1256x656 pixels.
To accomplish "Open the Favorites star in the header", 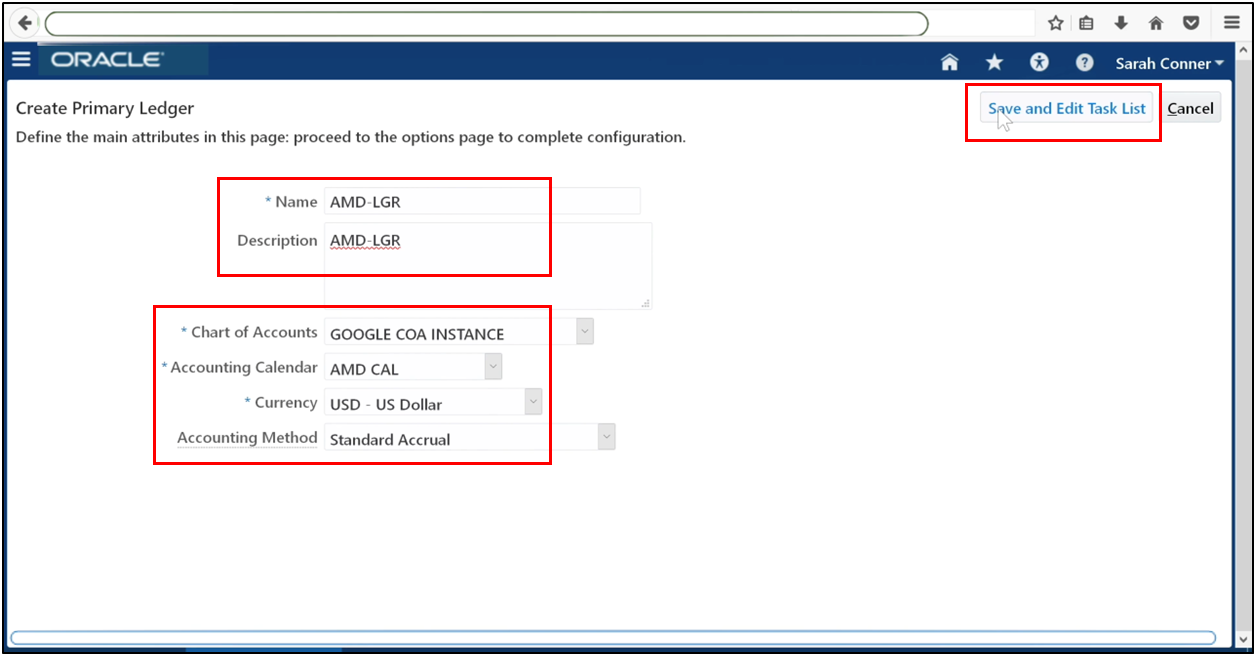I will click(x=993, y=62).
